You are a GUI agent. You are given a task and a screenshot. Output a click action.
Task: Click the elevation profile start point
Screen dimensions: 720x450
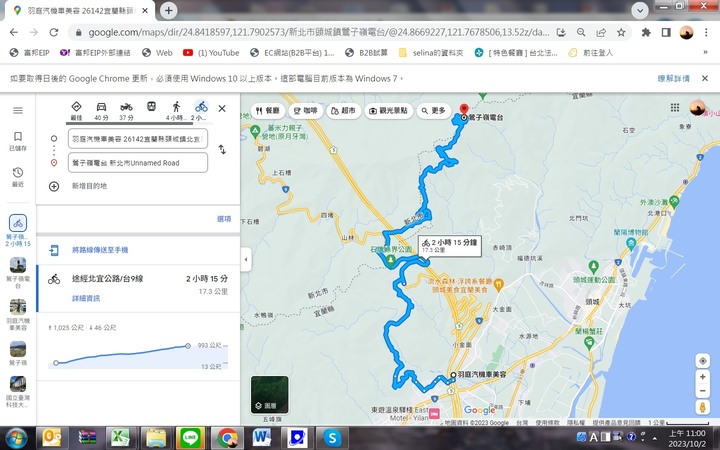[x=56, y=363]
